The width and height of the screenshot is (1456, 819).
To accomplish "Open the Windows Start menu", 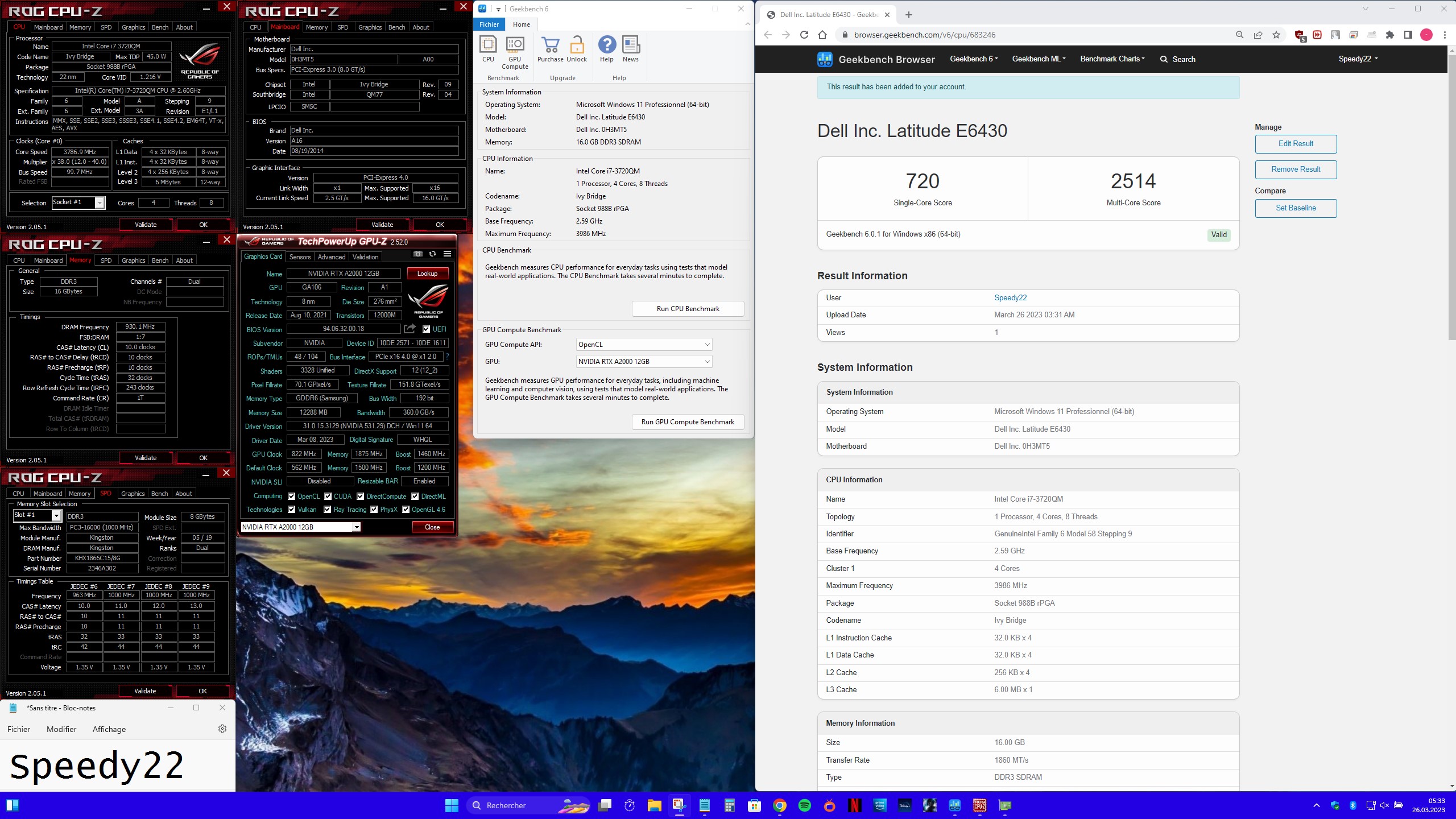I will (x=452, y=805).
